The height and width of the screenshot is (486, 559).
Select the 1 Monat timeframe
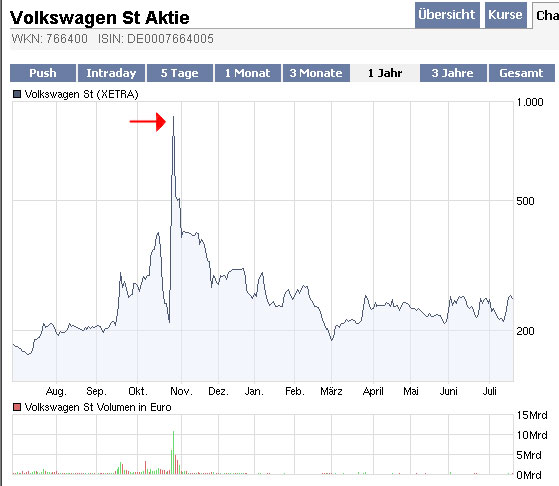248,73
